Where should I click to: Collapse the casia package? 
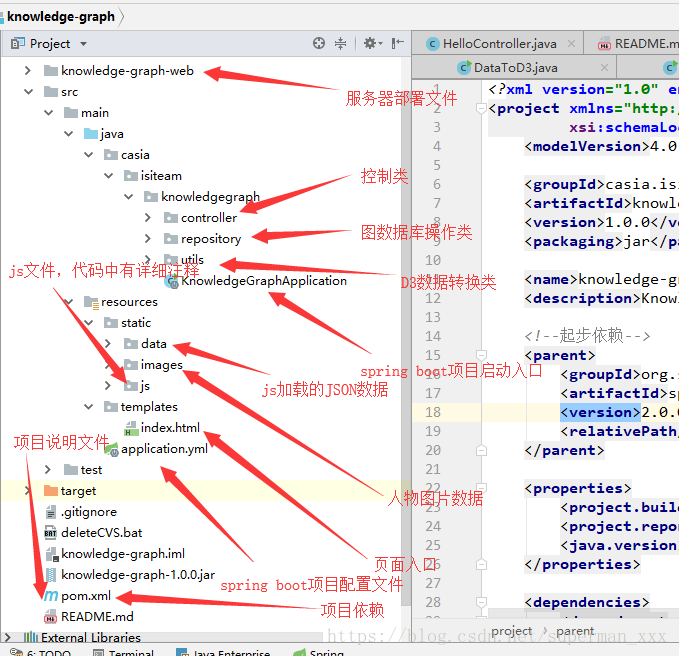(x=88, y=155)
